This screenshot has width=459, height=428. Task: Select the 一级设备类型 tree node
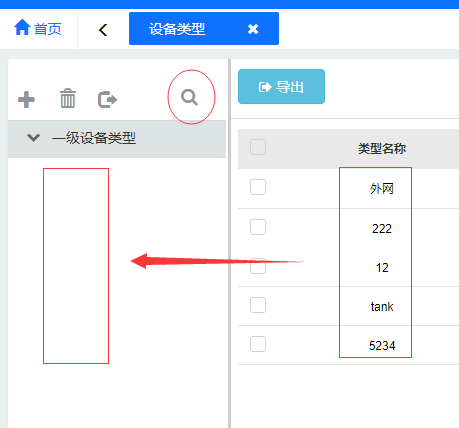click(x=94, y=138)
